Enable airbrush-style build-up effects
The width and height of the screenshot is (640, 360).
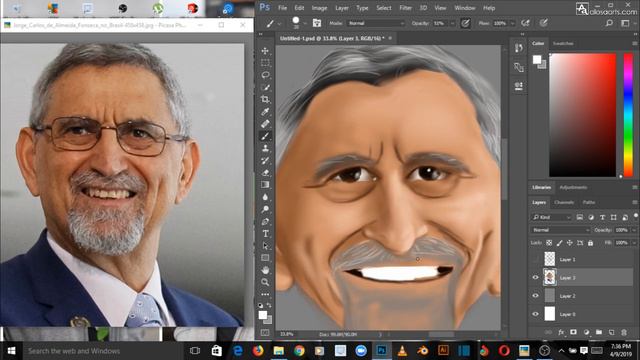coord(526,23)
